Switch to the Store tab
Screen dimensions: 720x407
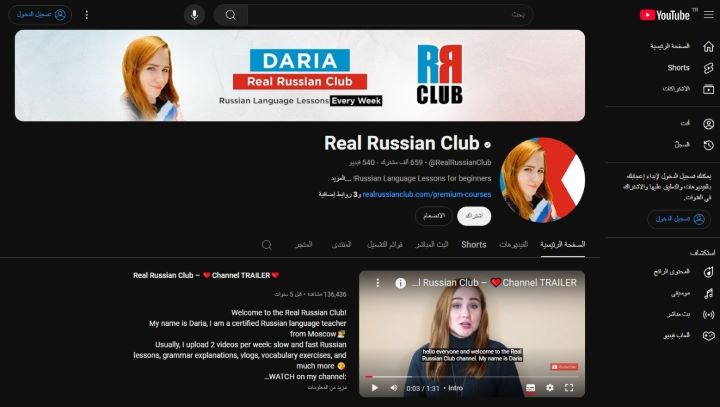point(303,244)
